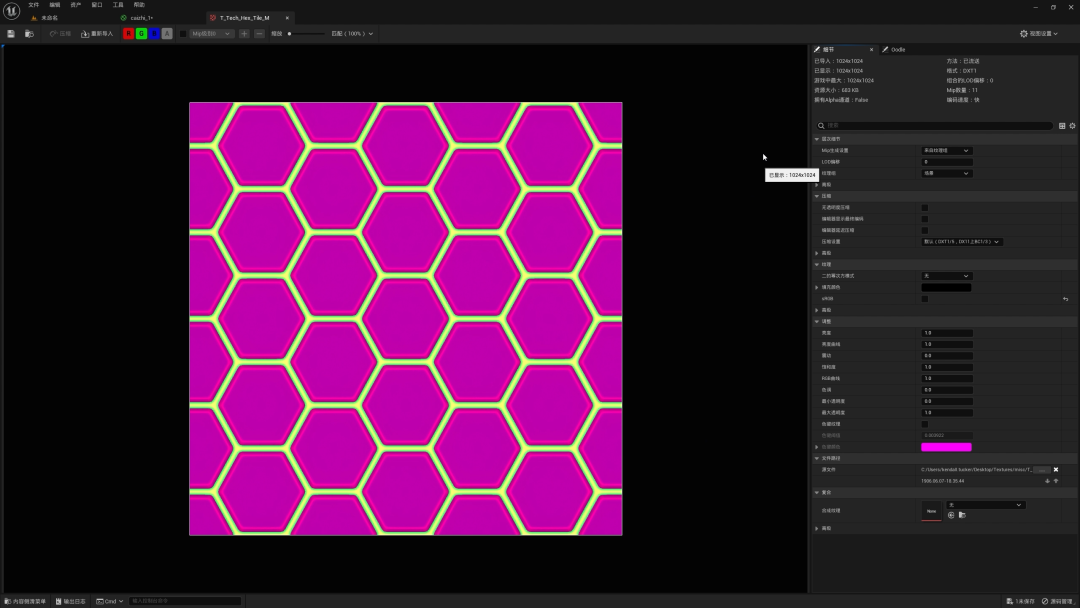The height and width of the screenshot is (608, 1080).
Task: Open the File (文件) menu
Action: tap(34, 5)
